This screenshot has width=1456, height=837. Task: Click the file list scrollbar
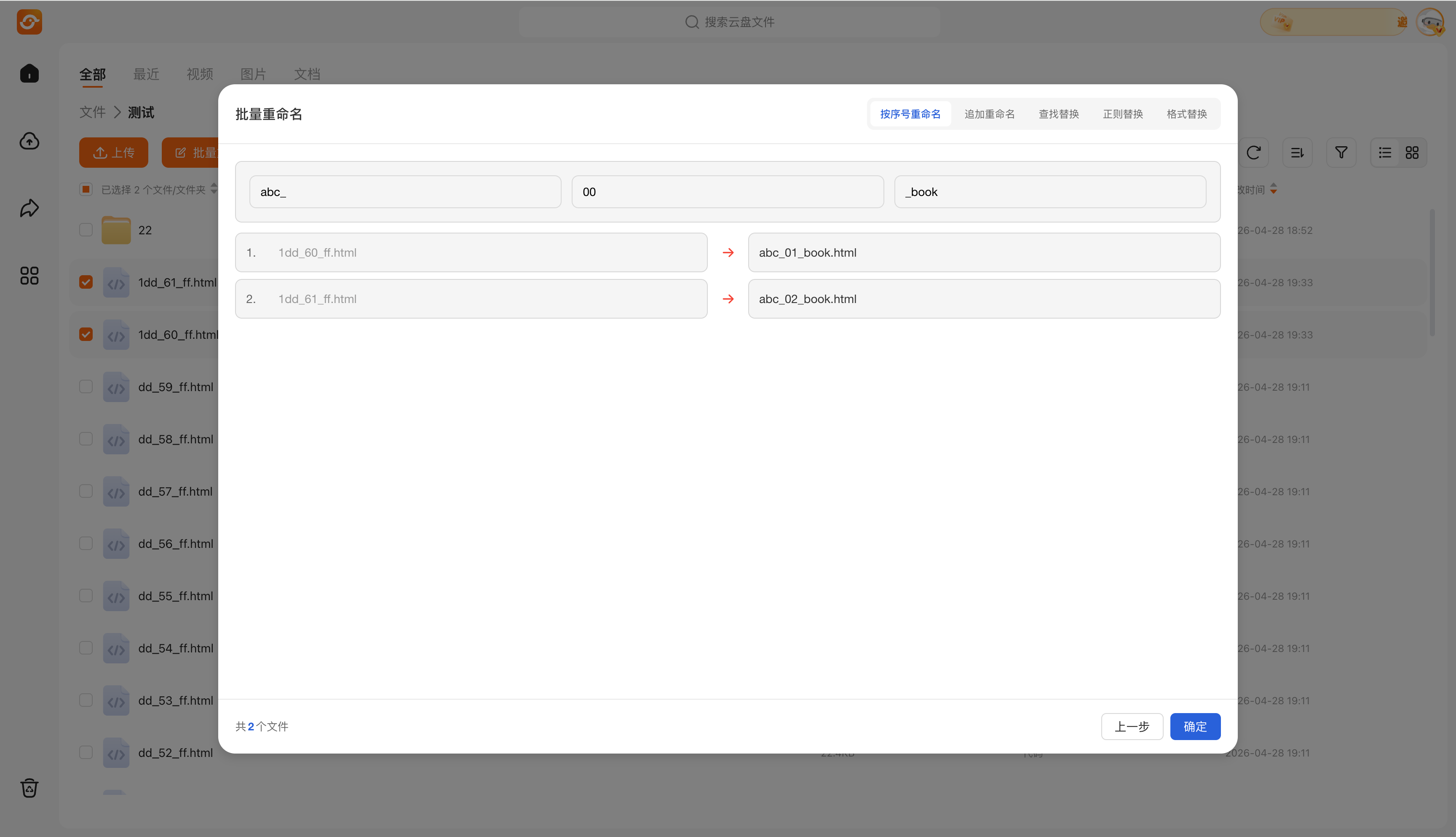coord(1432,273)
